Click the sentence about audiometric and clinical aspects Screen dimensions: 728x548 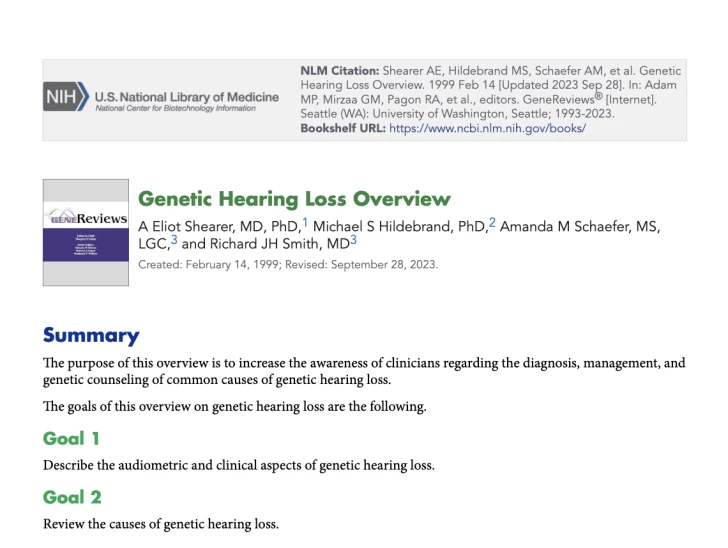[x=239, y=465]
